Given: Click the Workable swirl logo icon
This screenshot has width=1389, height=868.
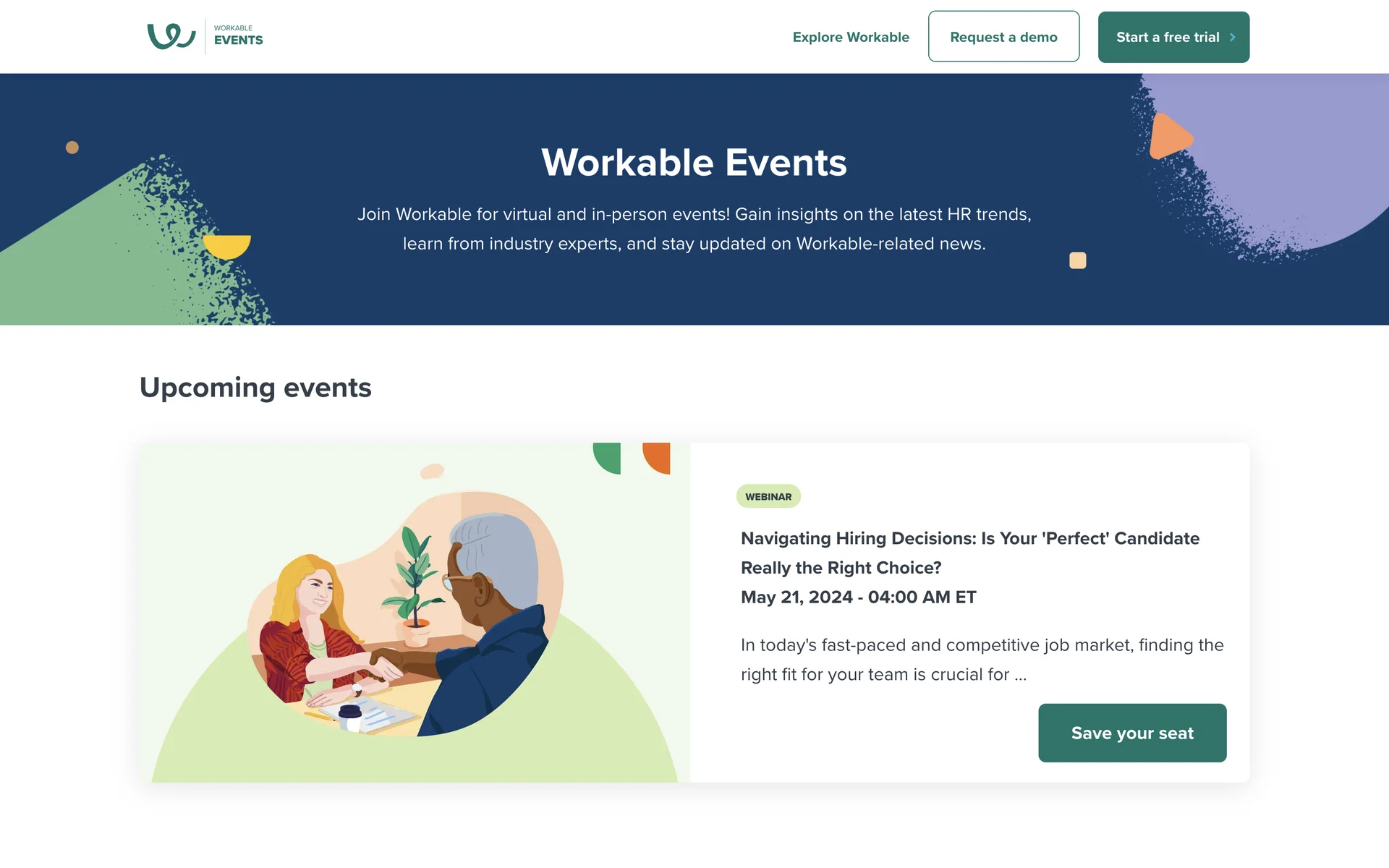Looking at the screenshot, I should pyautogui.click(x=171, y=36).
